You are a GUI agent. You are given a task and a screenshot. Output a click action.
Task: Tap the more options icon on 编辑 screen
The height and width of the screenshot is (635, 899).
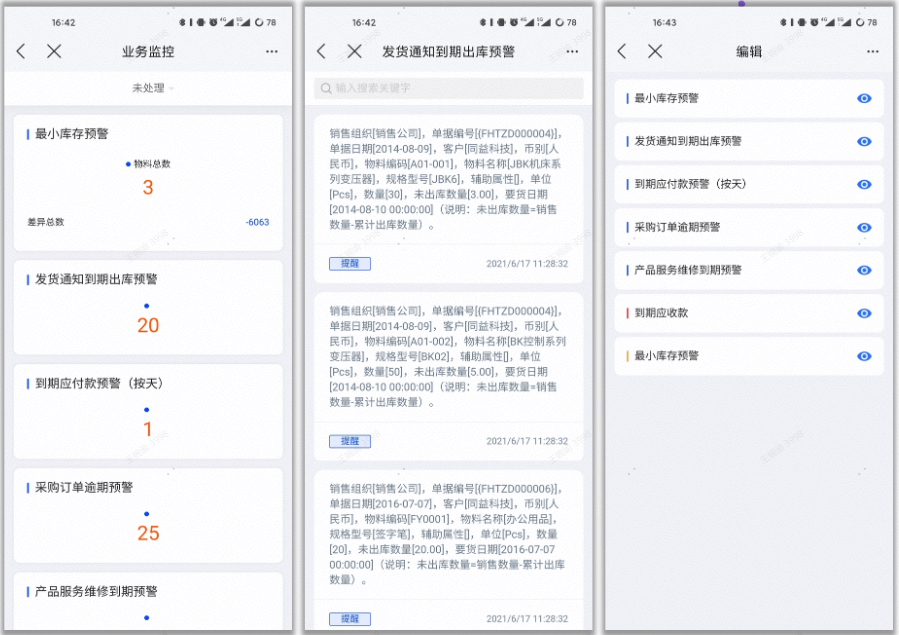pyautogui.click(x=873, y=51)
